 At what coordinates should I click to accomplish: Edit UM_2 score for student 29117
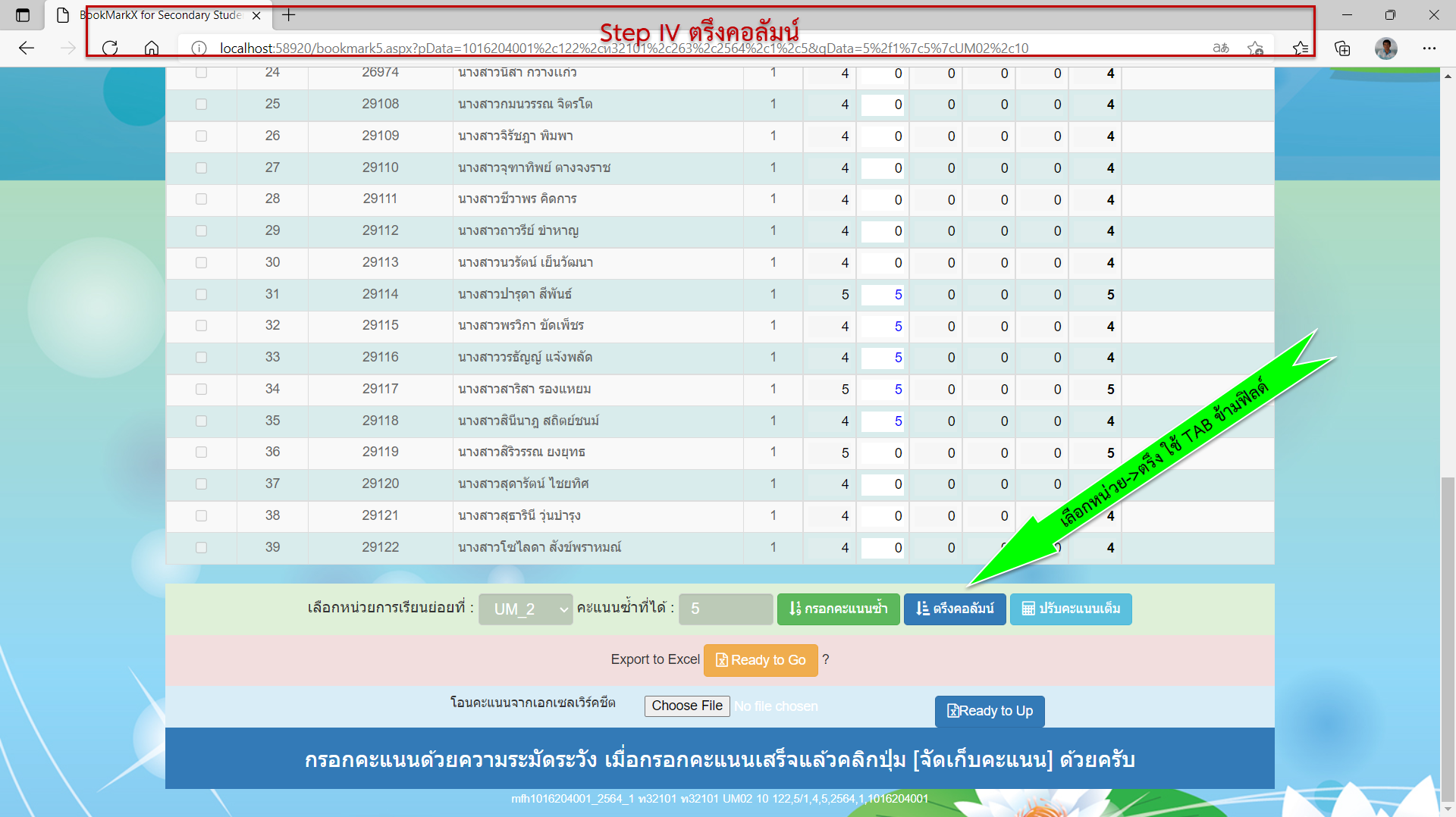pos(883,390)
